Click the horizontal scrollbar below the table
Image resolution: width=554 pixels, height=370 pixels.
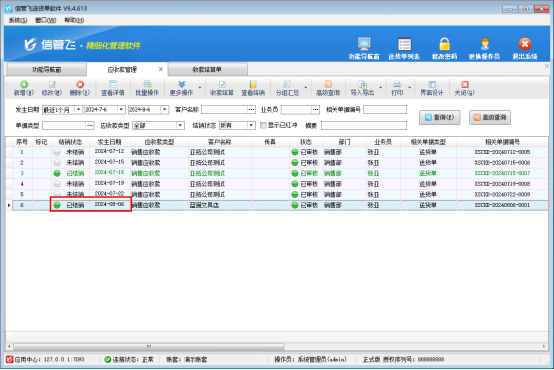(148, 346)
